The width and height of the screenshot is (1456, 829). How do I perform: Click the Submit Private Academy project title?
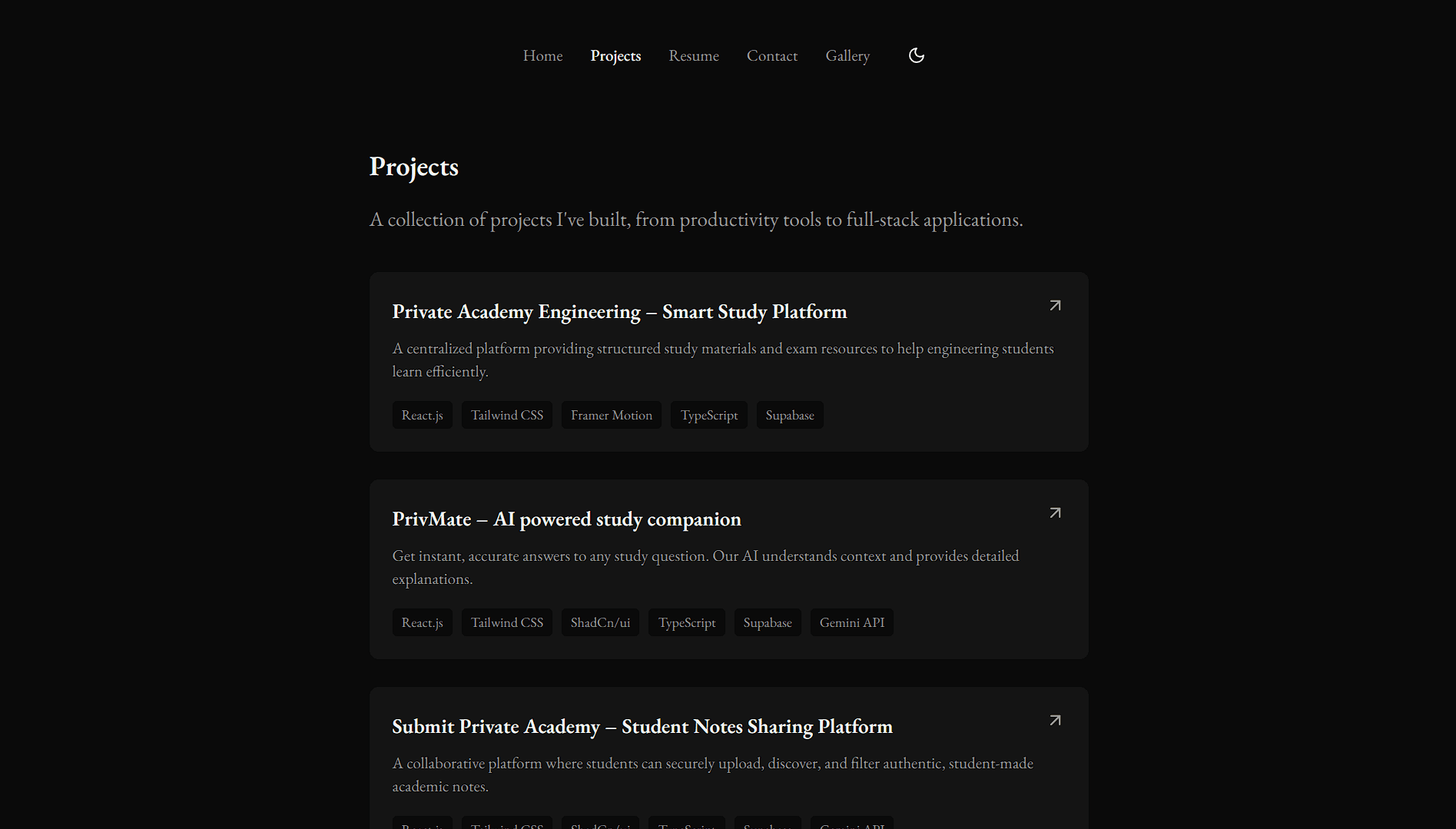[642, 726]
